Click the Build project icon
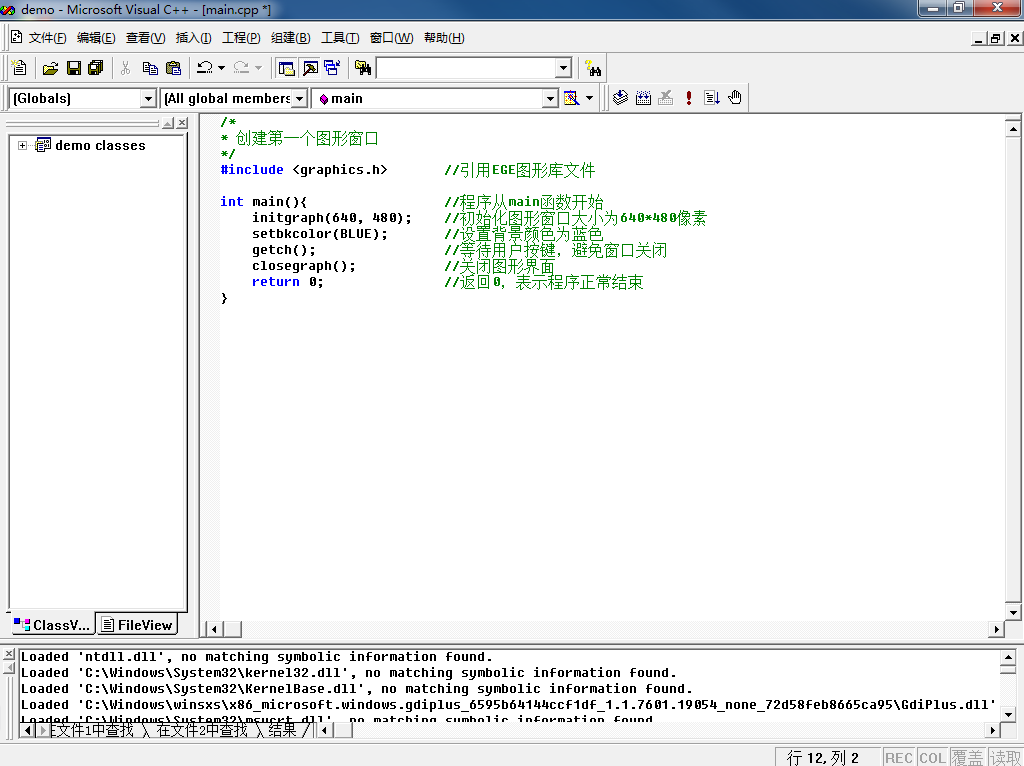Screen dimensions: 1024x766 (x=643, y=98)
